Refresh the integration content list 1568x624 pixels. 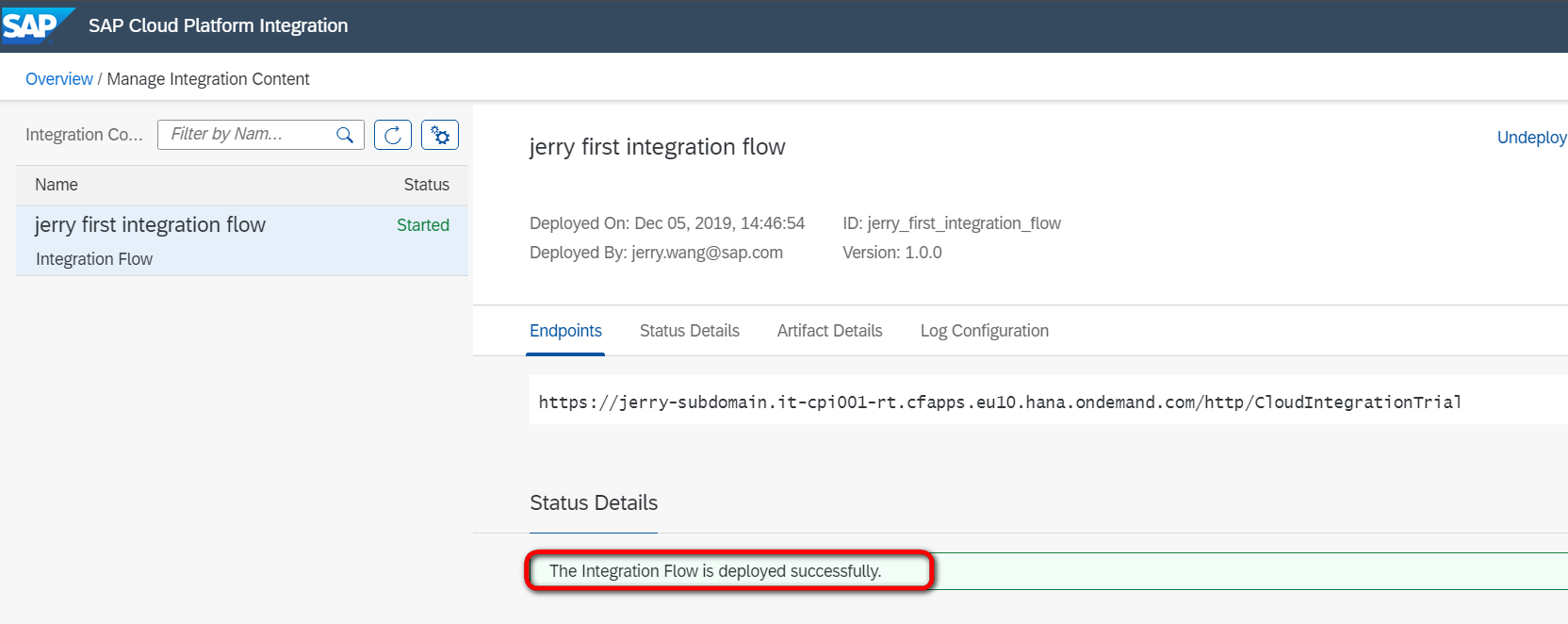pos(393,135)
